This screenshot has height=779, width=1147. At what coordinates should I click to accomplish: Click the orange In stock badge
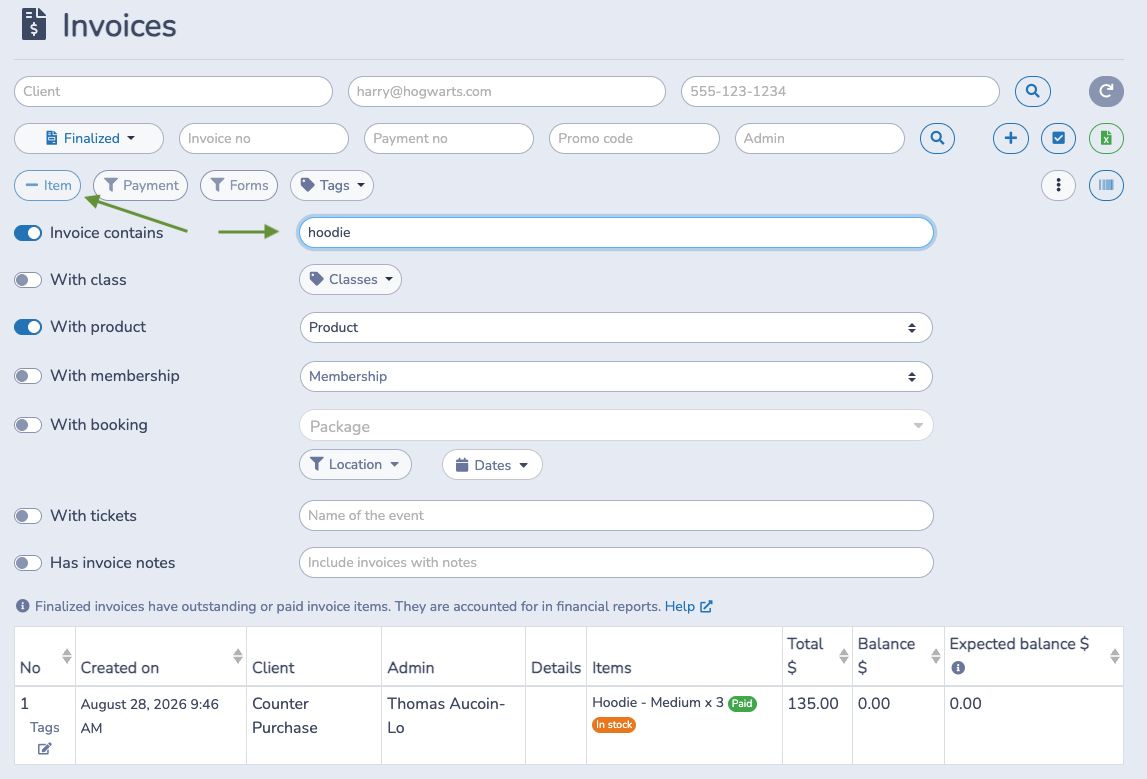tap(614, 725)
